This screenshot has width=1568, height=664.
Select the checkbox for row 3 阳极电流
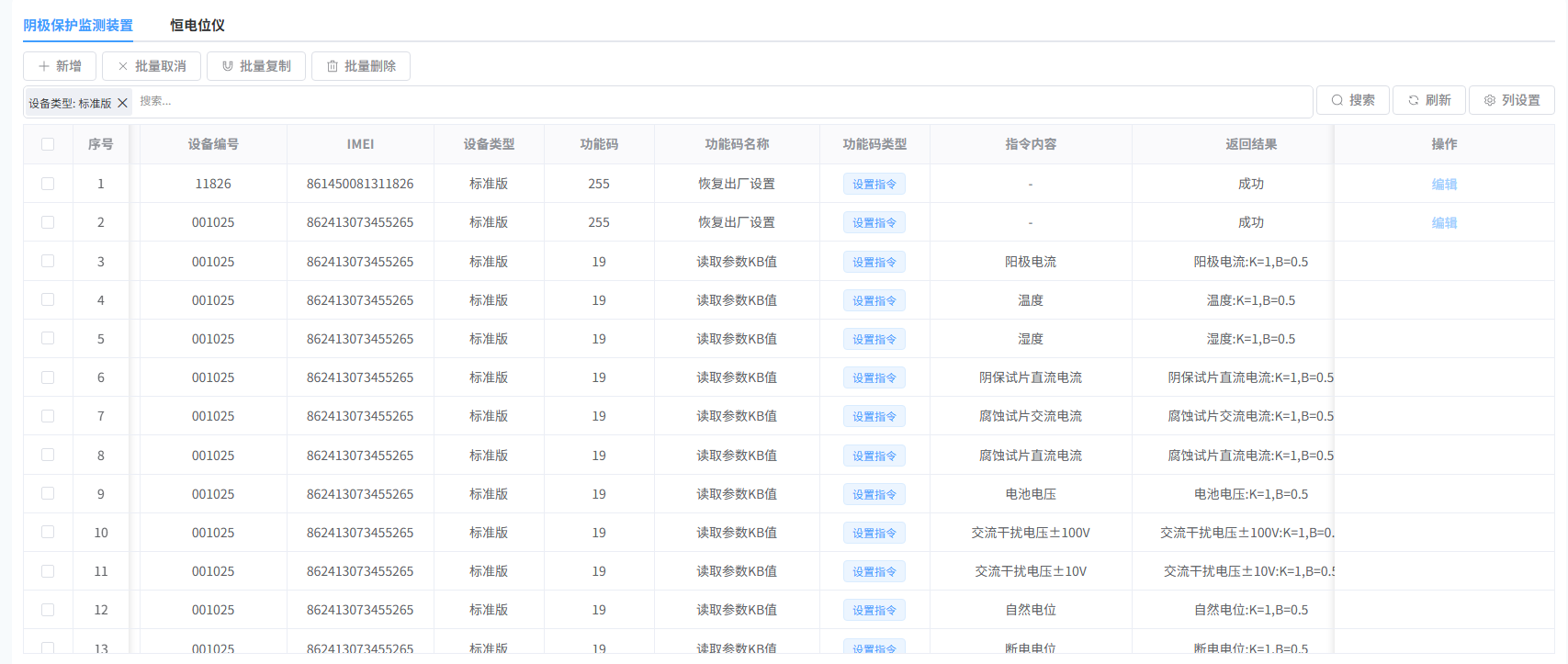click(x=48, y=262)
